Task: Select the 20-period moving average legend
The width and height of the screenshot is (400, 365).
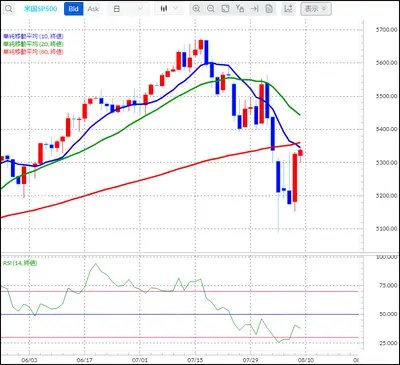Action: (33, 44)
